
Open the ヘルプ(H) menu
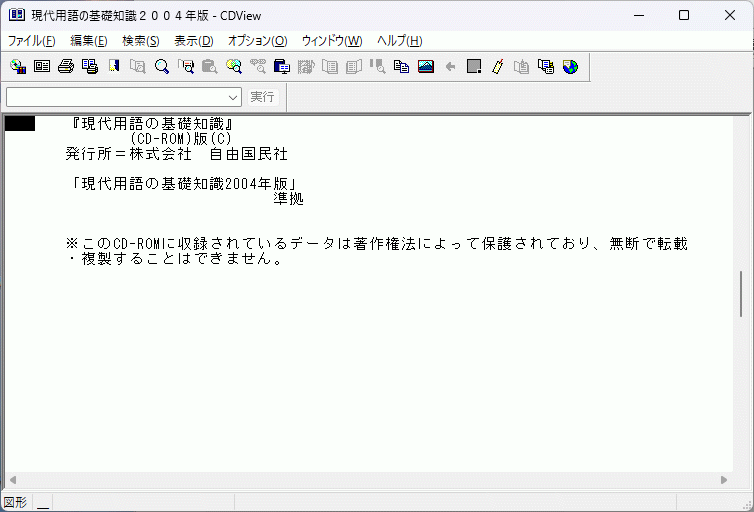400,41
